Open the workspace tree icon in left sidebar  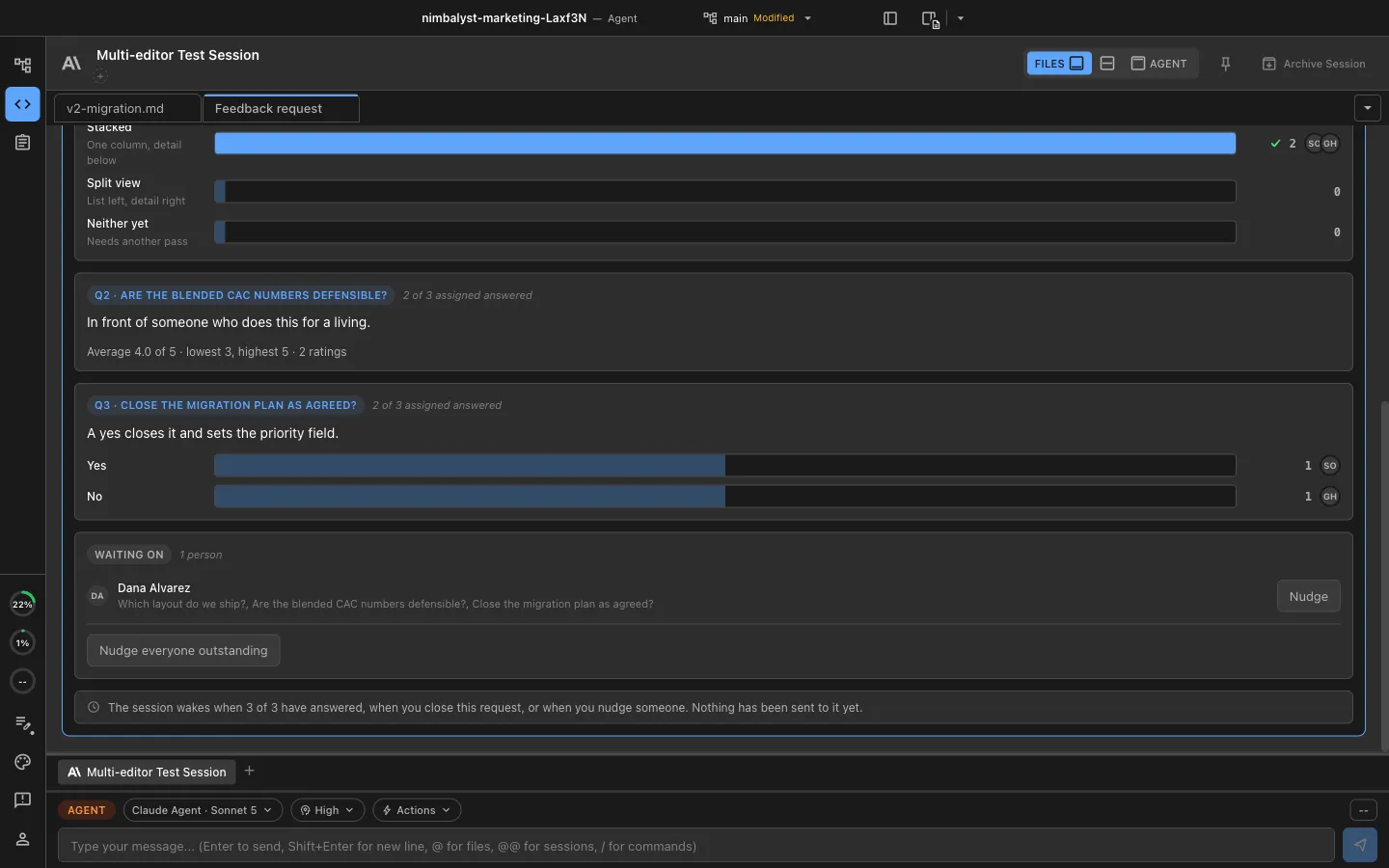[22, 66]
